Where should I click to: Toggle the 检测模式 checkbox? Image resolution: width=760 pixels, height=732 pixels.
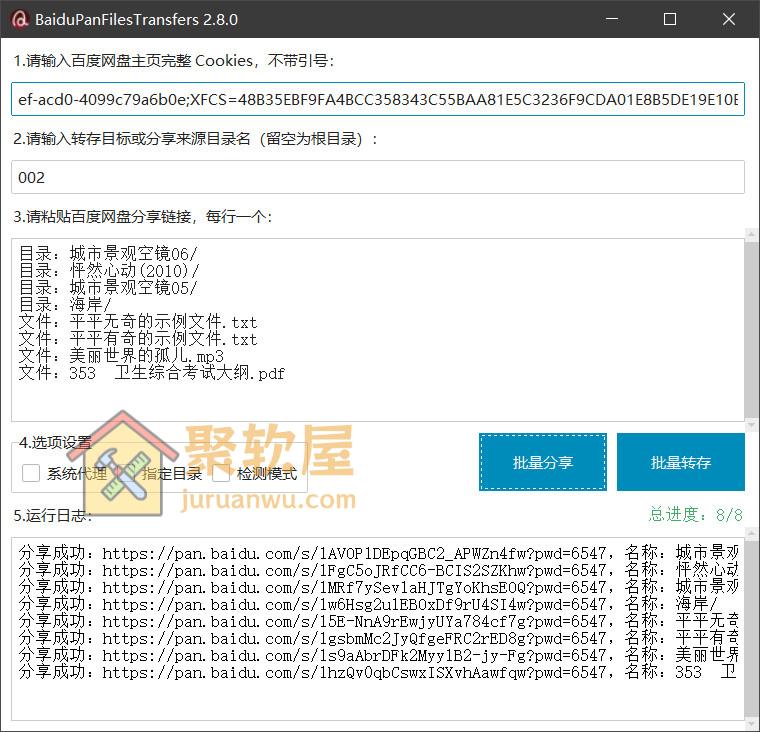[221, 473]
